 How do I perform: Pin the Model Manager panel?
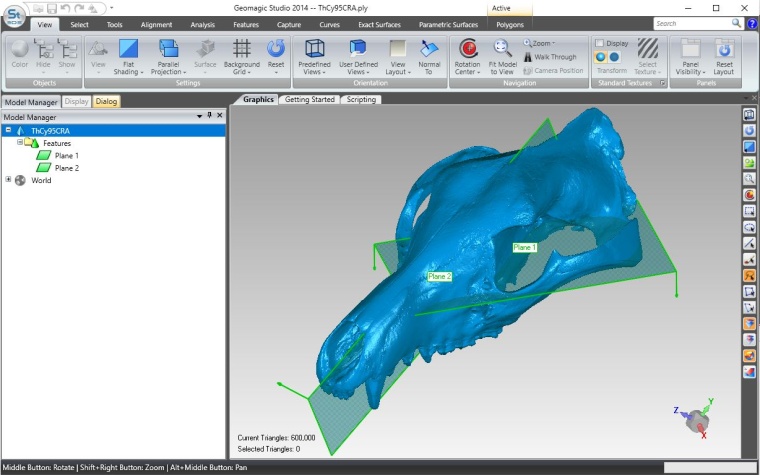click(209, 117)
